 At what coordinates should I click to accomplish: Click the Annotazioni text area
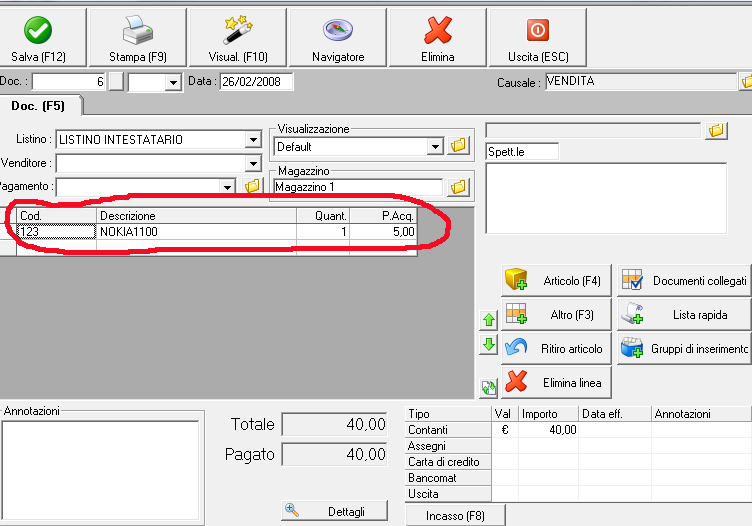point(100,470)
